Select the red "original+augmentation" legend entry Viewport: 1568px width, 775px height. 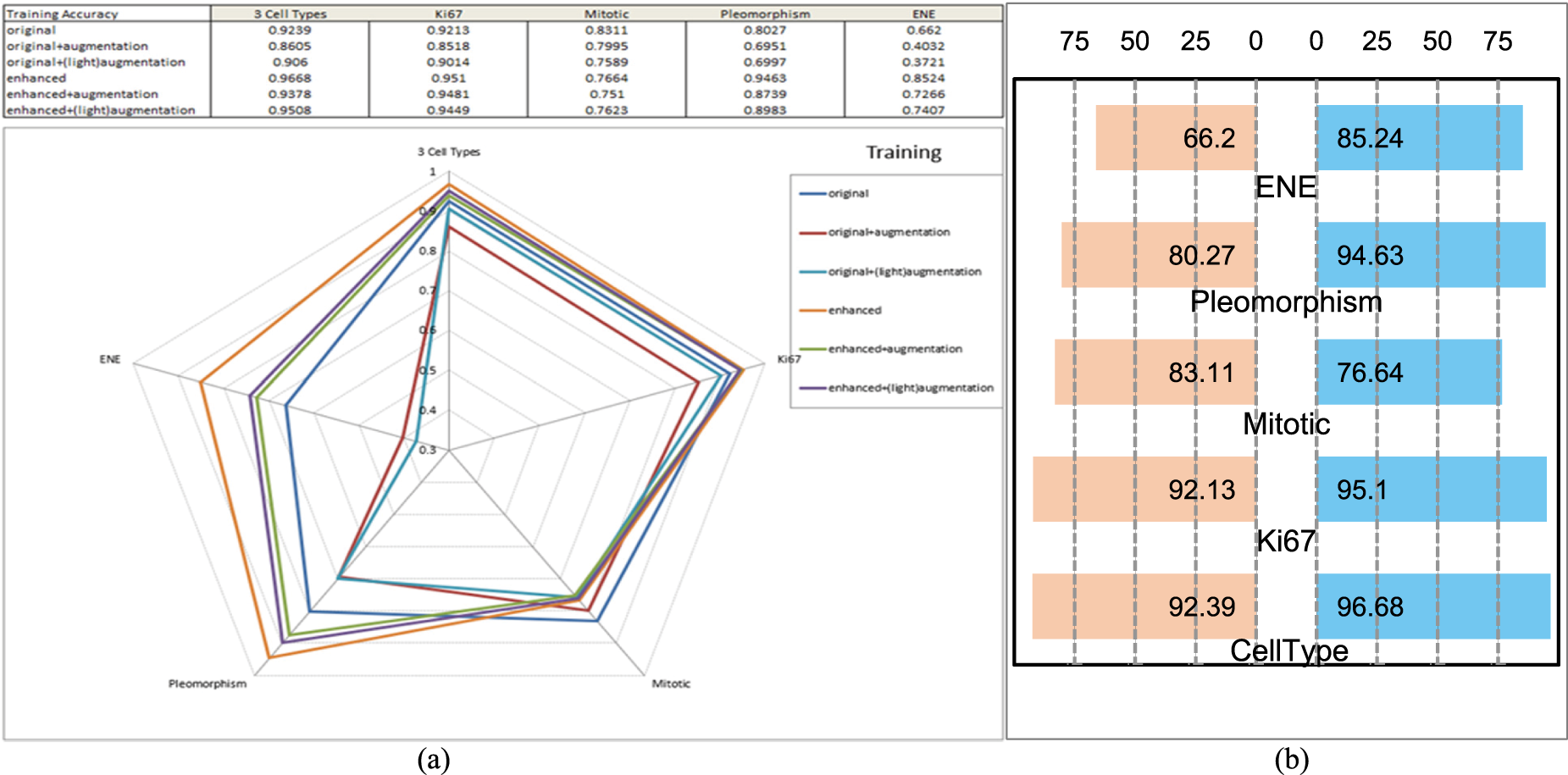tap(888, 232)
